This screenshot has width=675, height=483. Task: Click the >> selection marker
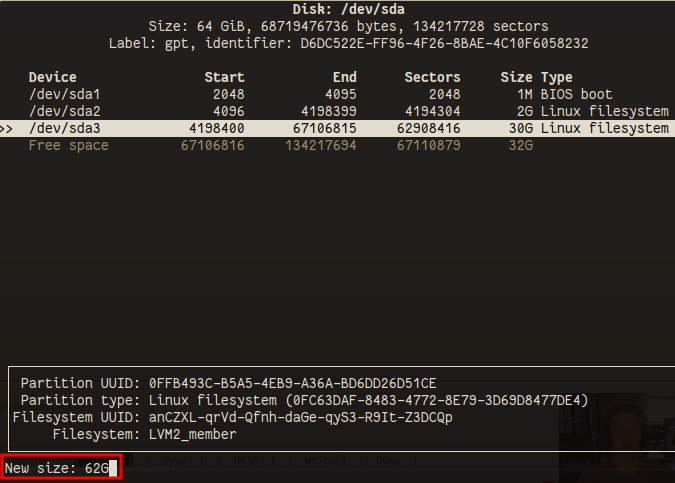click(8, 128)
